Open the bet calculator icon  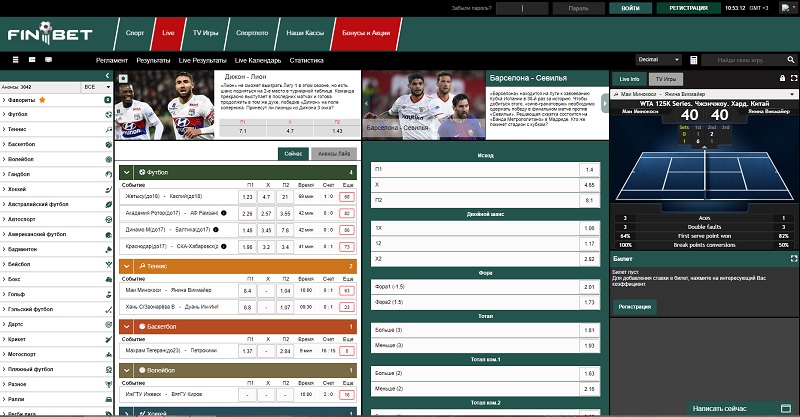pos(693,60)
